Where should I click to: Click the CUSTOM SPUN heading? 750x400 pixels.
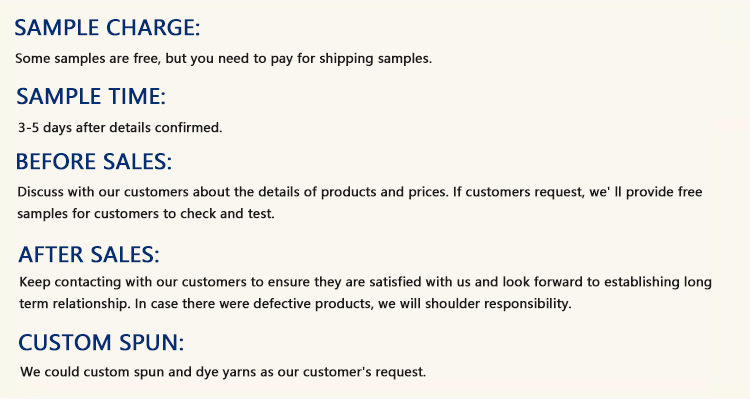(x=101, y=343)
